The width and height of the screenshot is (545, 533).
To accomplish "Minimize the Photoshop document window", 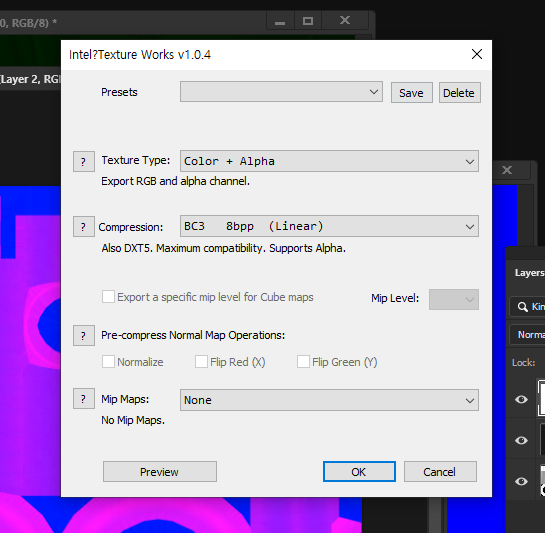I will tap(280, 21).
